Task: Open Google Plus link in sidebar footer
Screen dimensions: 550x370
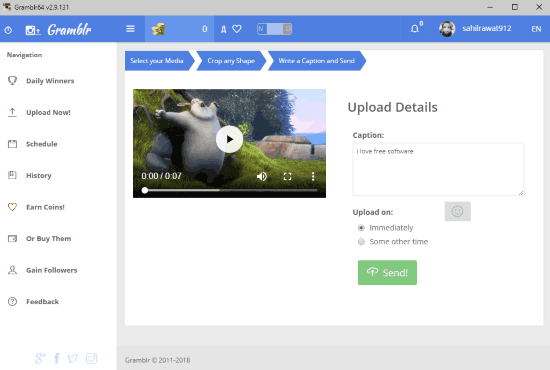Action: click(40, 358)
